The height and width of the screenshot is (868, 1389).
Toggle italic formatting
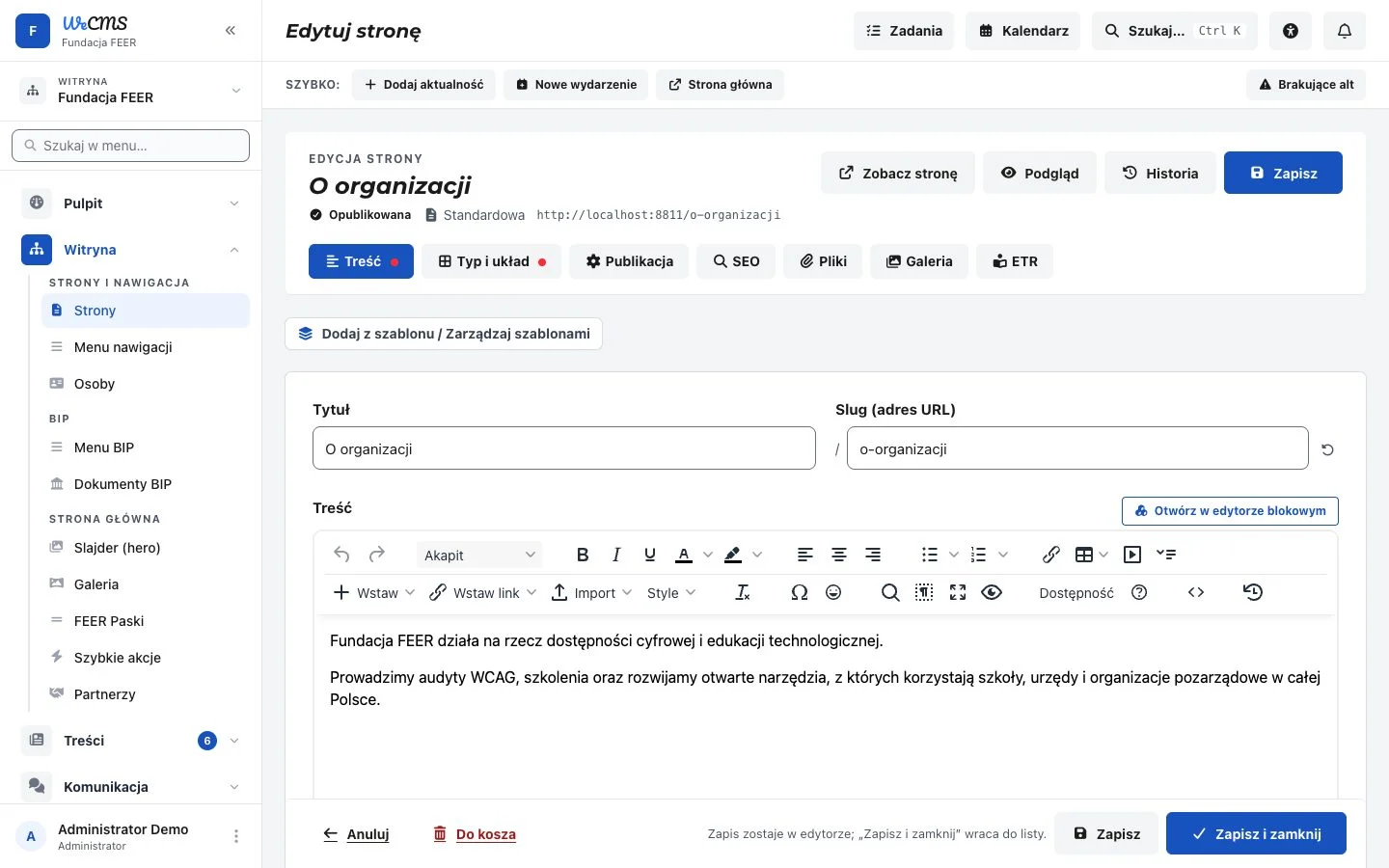(616, 555)
